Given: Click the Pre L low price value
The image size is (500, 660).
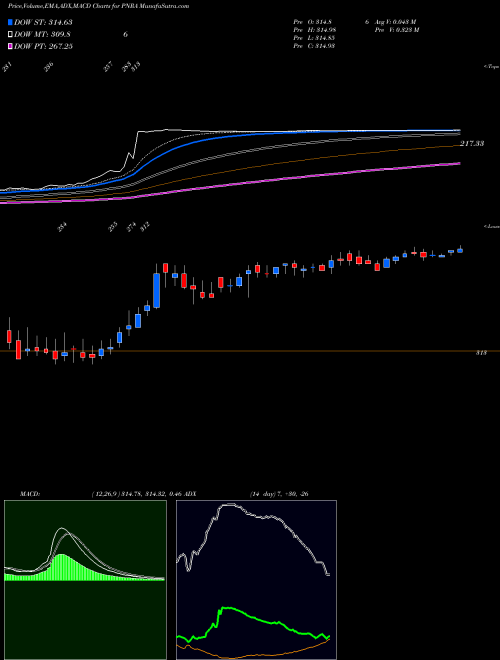Looking at the screenshot, I should 327,37.
